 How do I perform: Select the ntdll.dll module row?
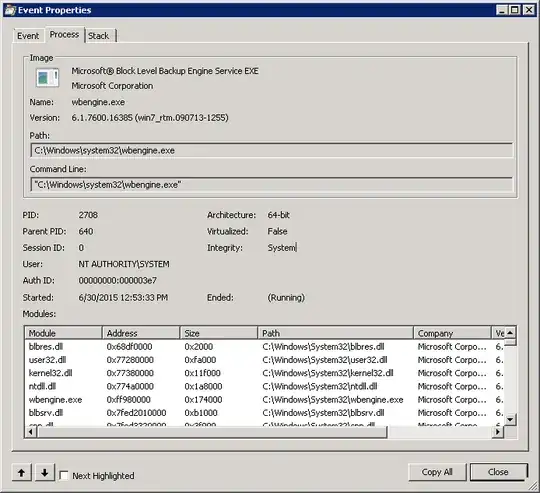tap(264, 386)
